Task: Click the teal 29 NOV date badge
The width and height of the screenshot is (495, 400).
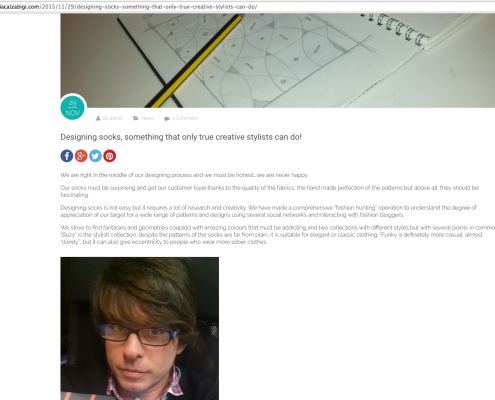Action: tap(73, 108)
